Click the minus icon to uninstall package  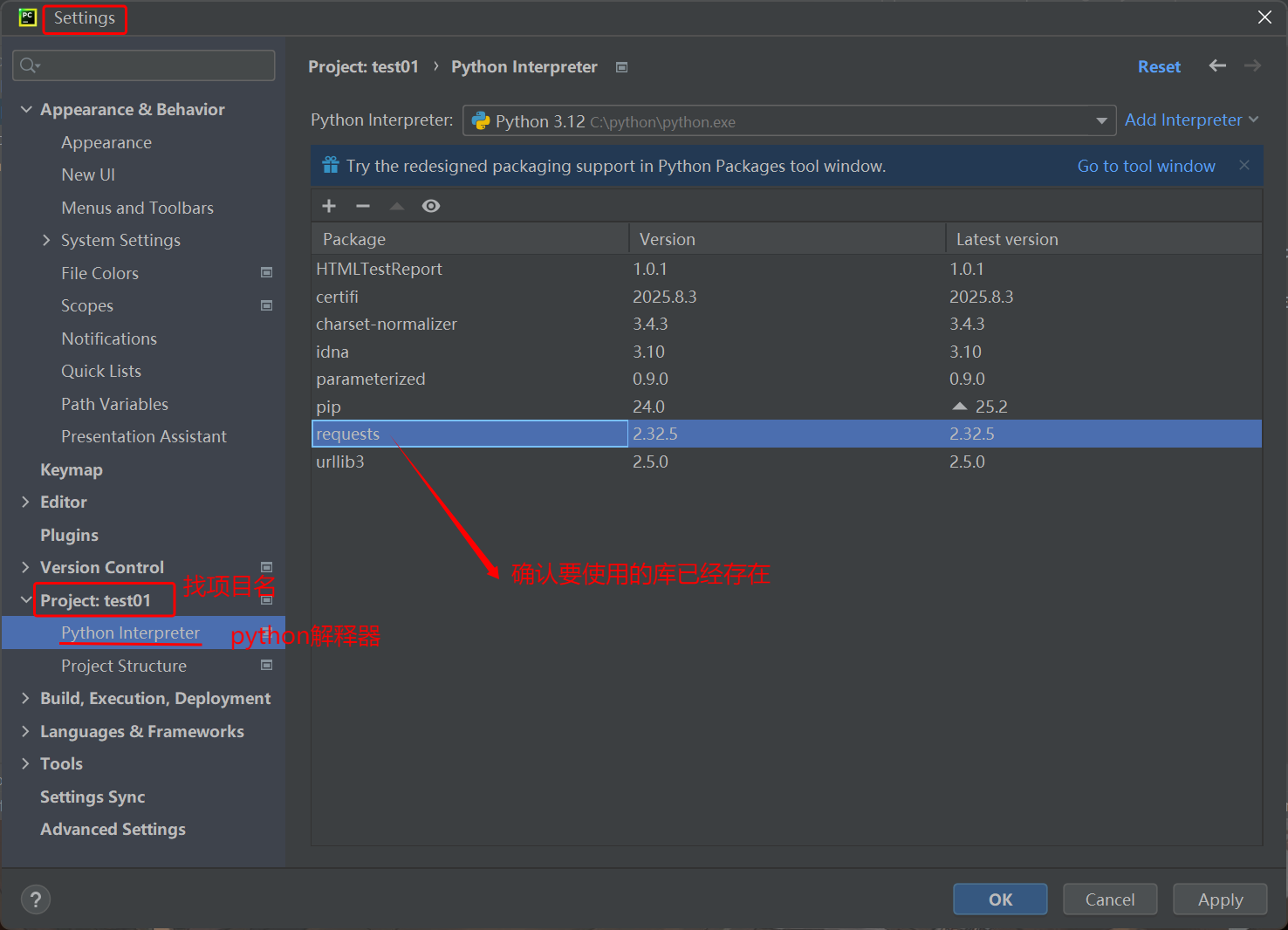coord(363,206)
